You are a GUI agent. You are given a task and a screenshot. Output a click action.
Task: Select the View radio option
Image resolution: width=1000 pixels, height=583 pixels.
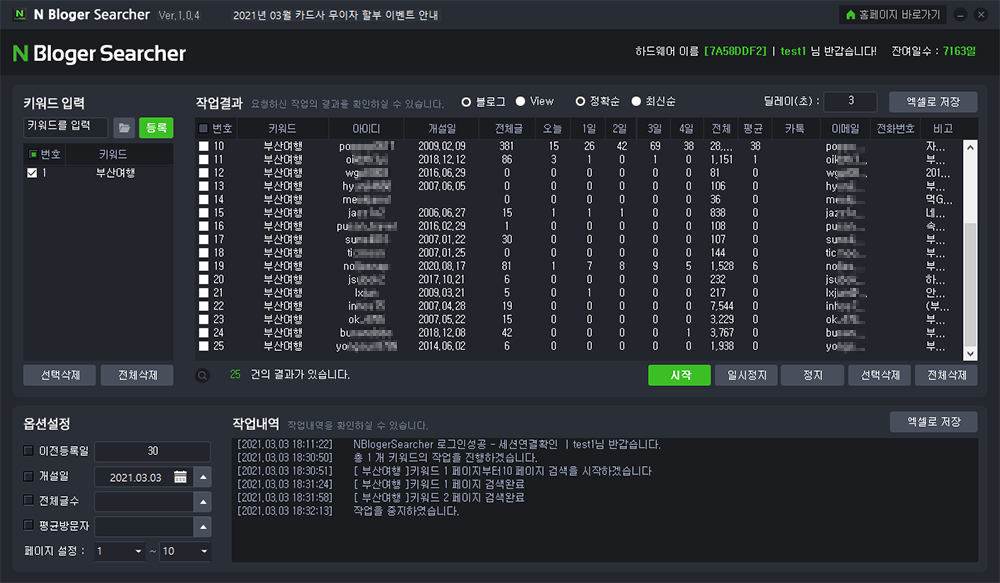[x=520, y=101]
